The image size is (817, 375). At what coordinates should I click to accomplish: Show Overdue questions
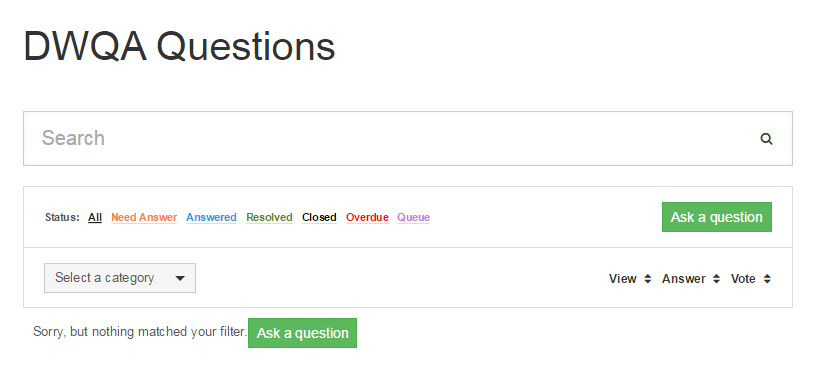tap(367, 217)
